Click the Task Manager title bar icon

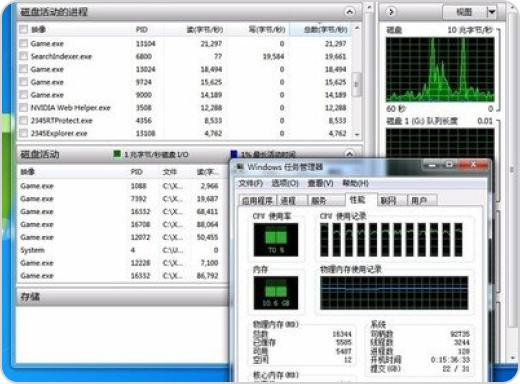point(240,167)
